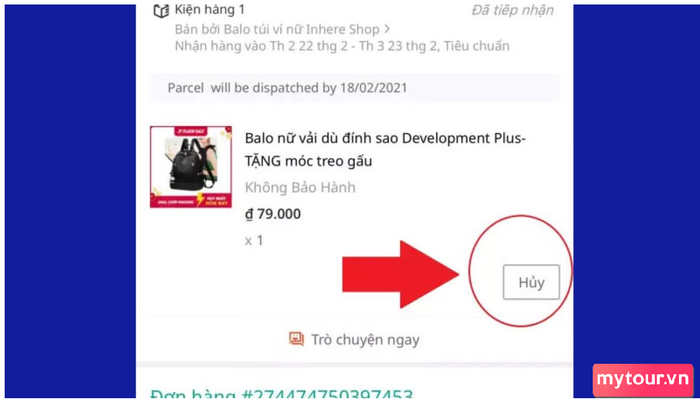Tap the chat bubble icon
The height and width of the screenshot is (405, 700).
pyautogui.click(x=296, y=339)
